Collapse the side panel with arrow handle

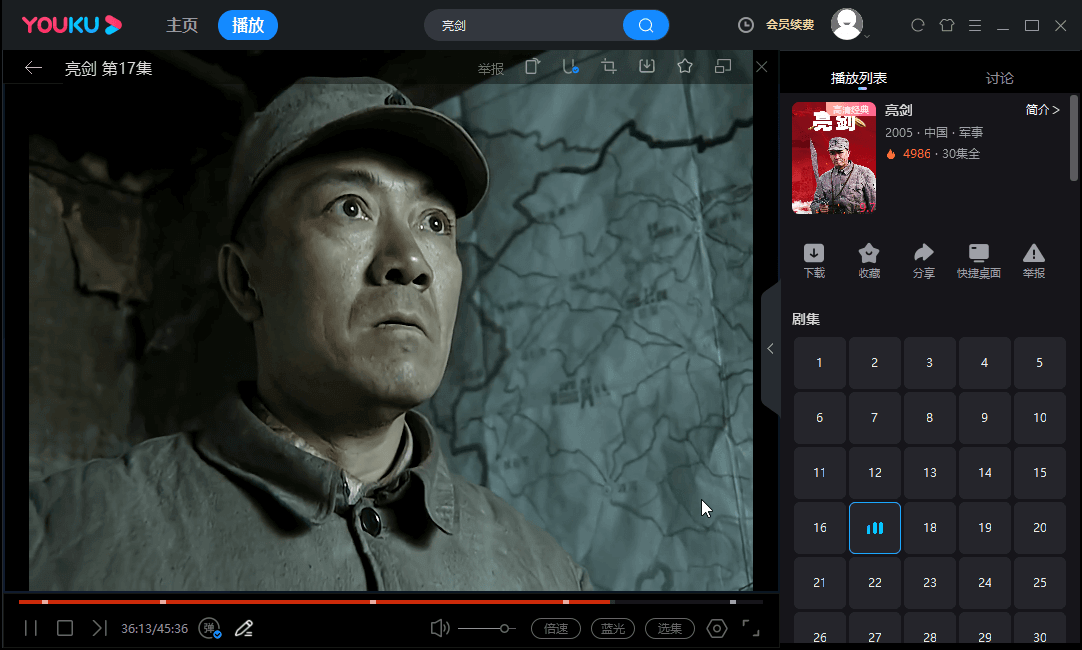coord(770,348)
